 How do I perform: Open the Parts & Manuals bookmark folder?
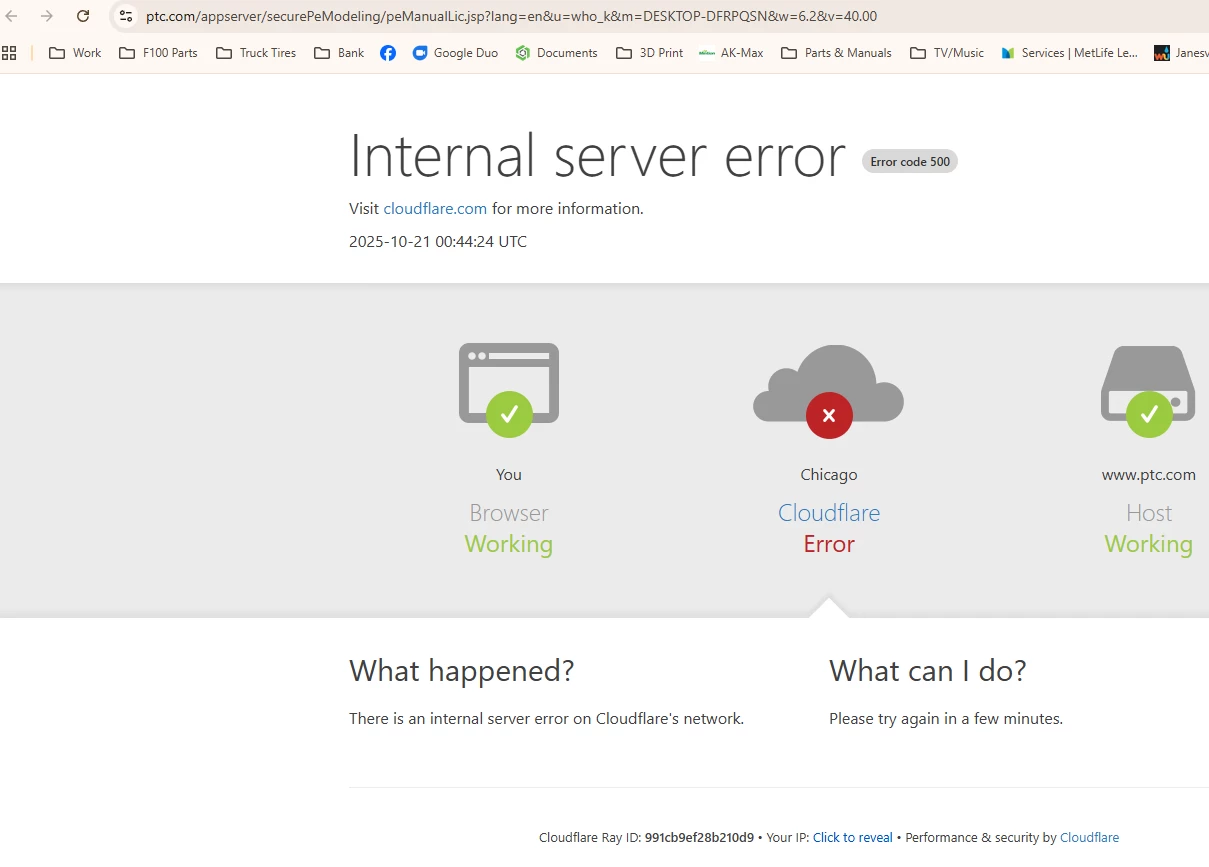836,53
